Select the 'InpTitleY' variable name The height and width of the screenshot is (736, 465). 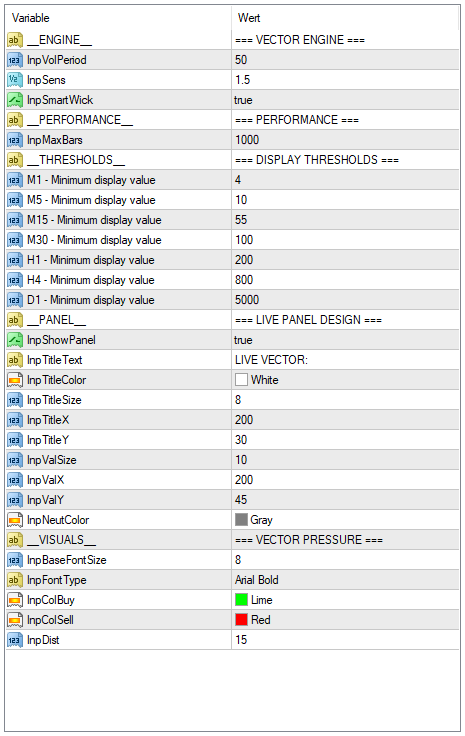(x=48, y=440)
